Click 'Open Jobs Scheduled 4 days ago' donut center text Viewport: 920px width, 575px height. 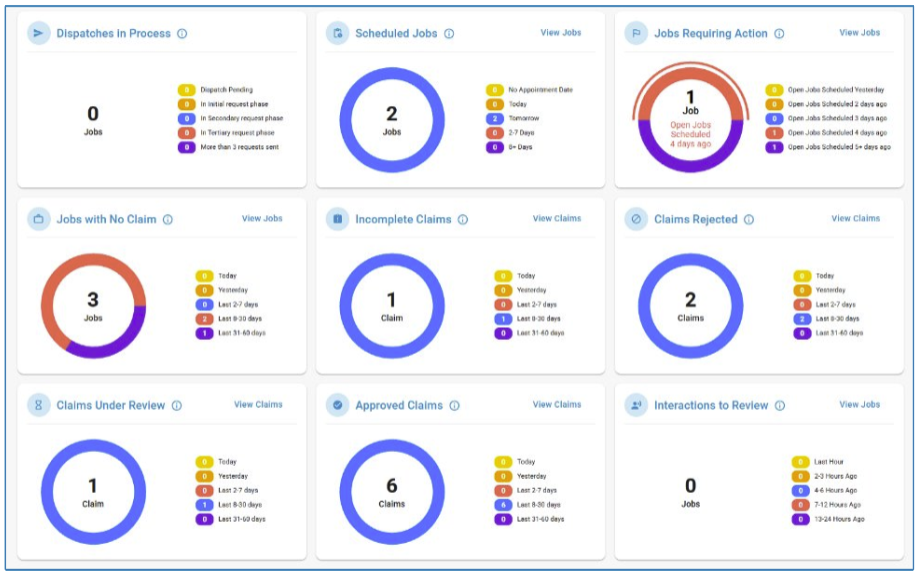tap(691, 134)
